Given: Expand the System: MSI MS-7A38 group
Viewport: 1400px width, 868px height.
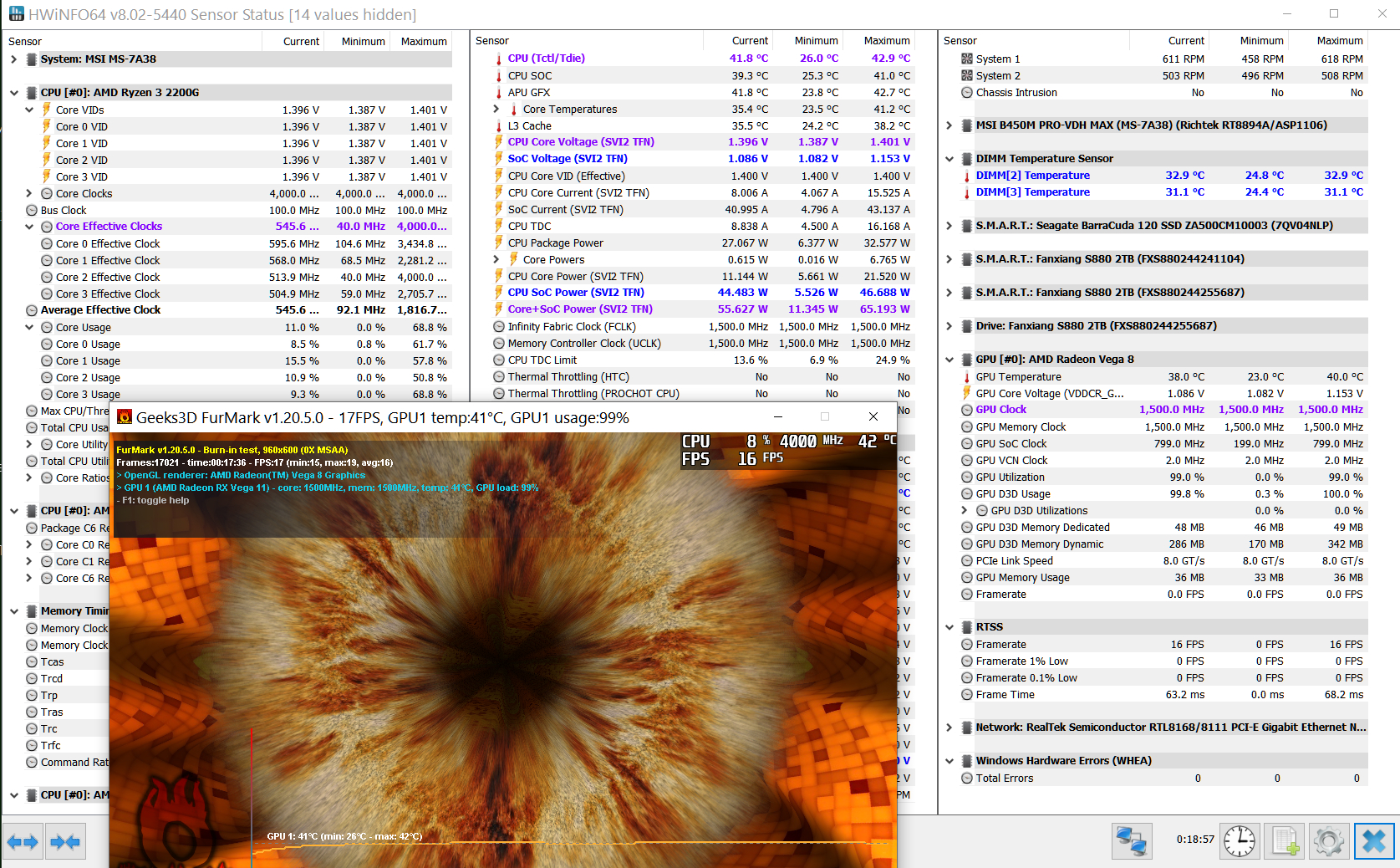Looking at the screenshot, I should point(13,59).
